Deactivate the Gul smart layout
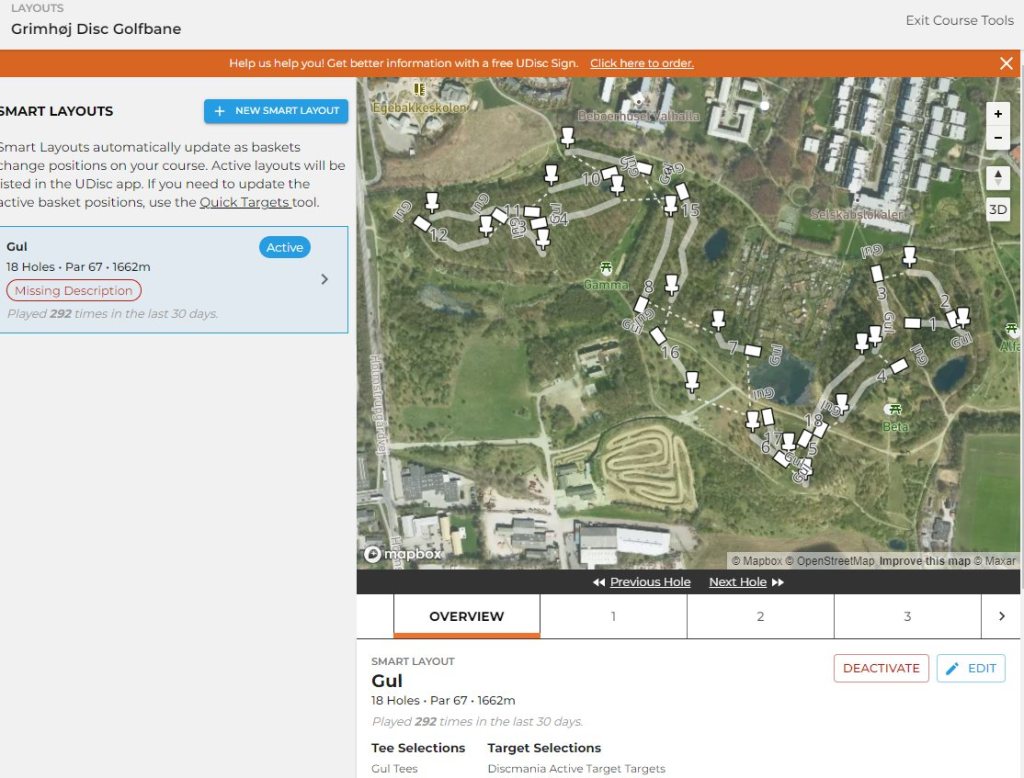This screenshot has width=1024, height=778. click(x=880, y=668)
